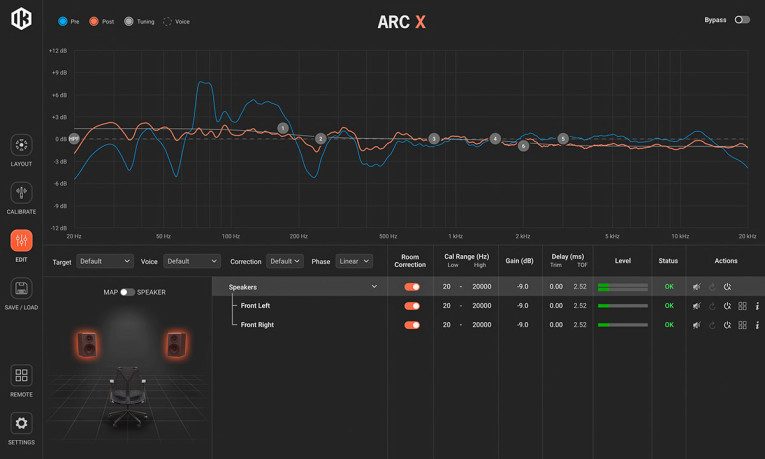Click EQ node 1 on the graph

click(x=283, y=128)
